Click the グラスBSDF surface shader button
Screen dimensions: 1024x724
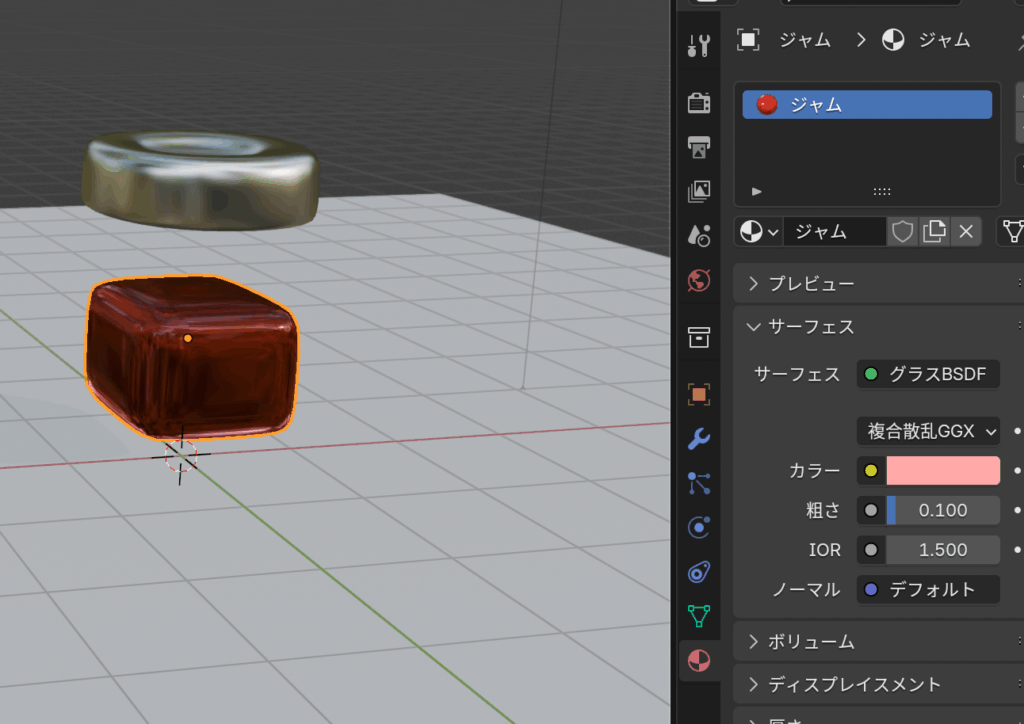(928, 374)
